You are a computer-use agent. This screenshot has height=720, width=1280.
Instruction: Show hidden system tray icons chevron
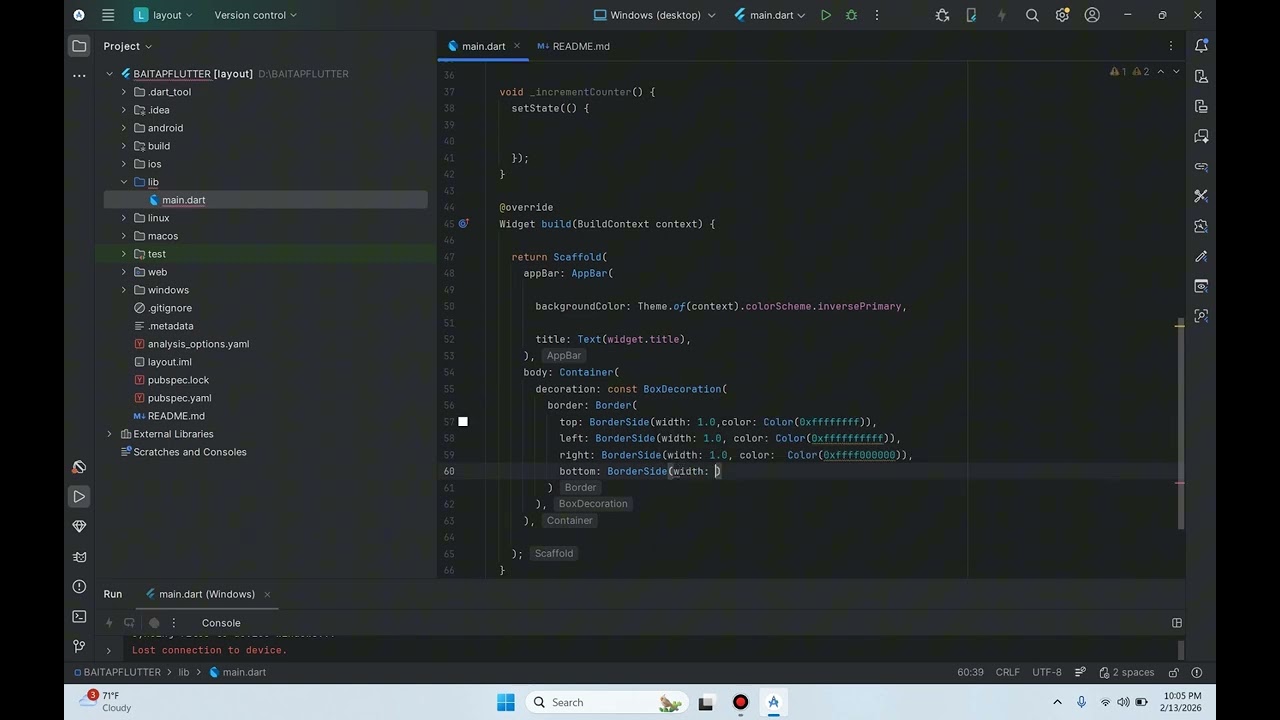1057,702
